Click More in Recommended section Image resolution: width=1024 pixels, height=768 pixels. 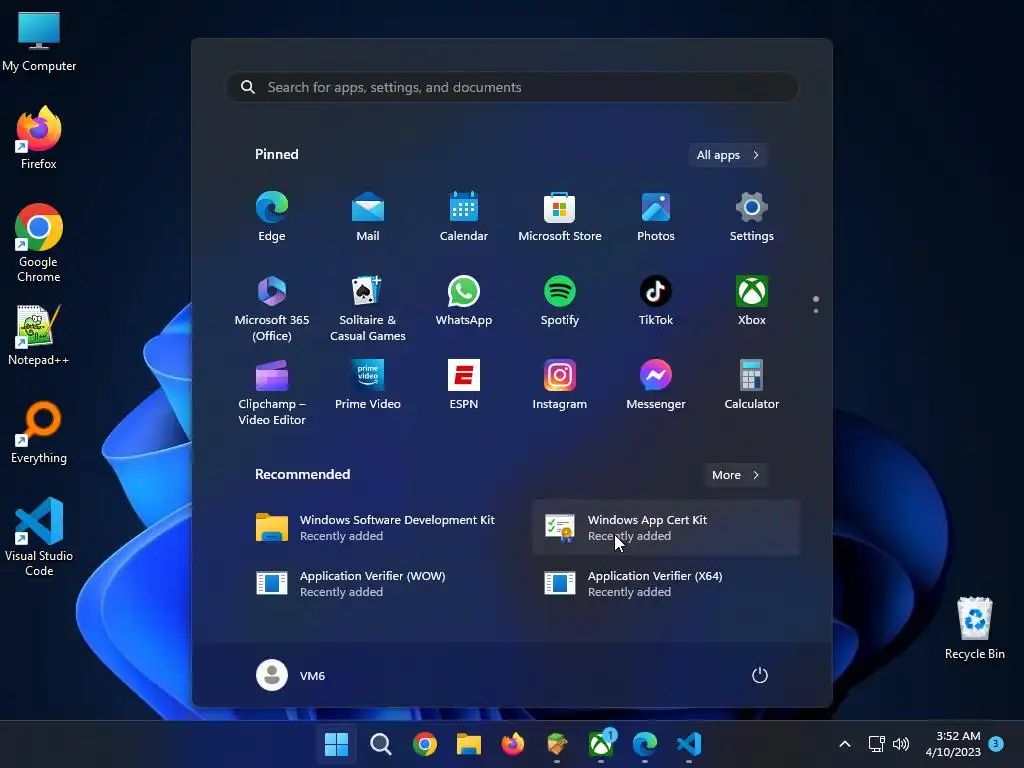point(735,475)
